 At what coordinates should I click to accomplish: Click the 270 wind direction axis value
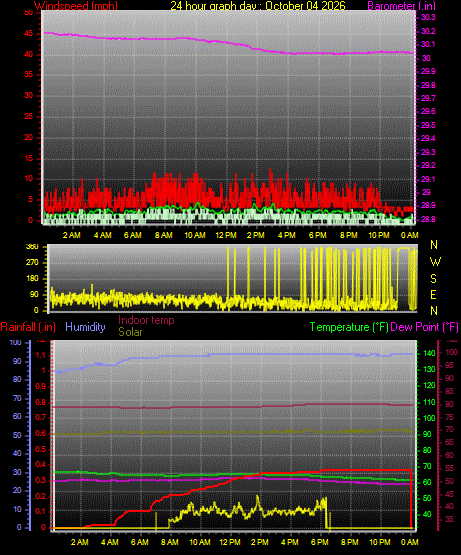click(x=33, y=263)
